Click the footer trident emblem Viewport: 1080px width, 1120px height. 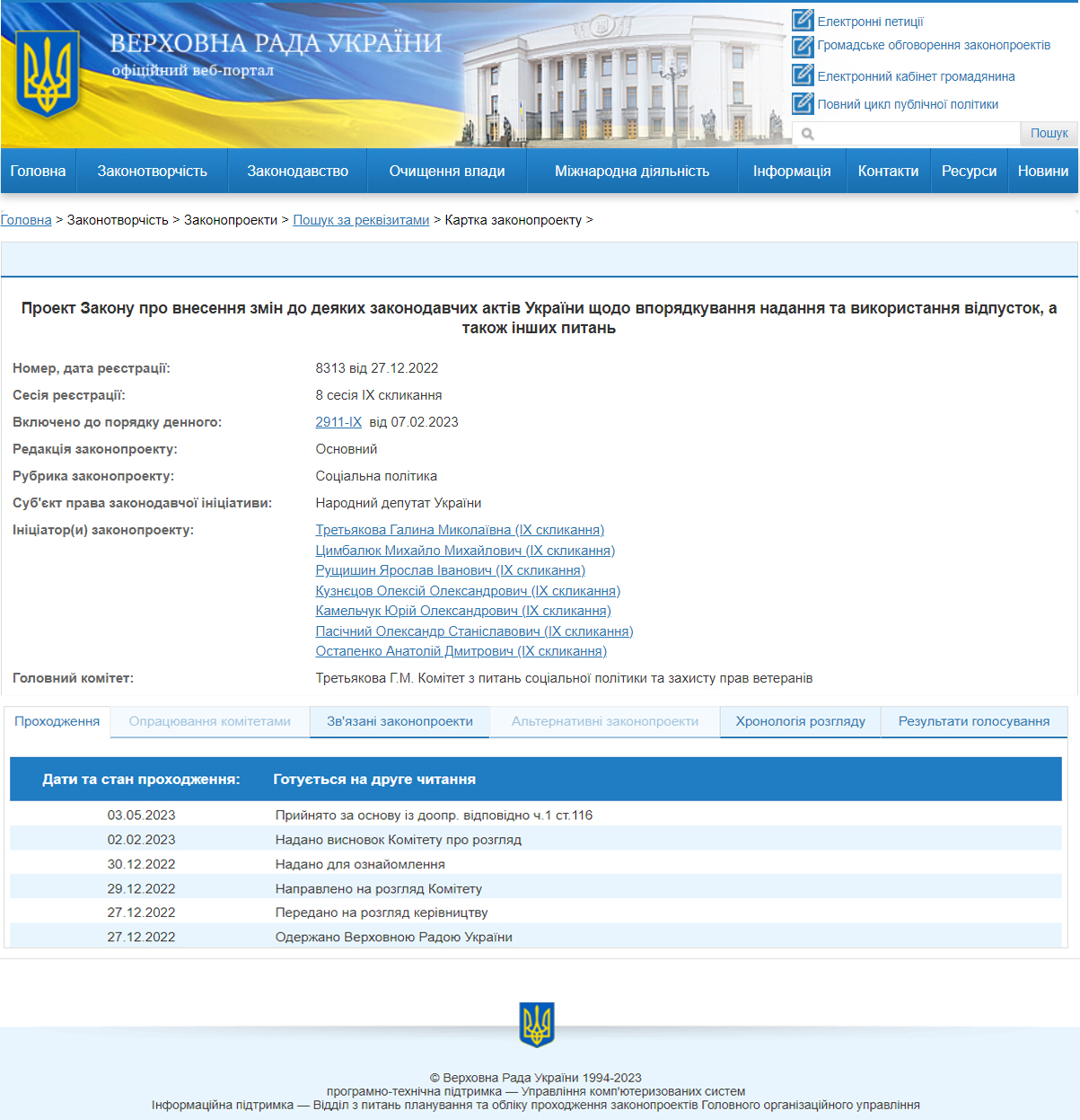[537, 1025]
